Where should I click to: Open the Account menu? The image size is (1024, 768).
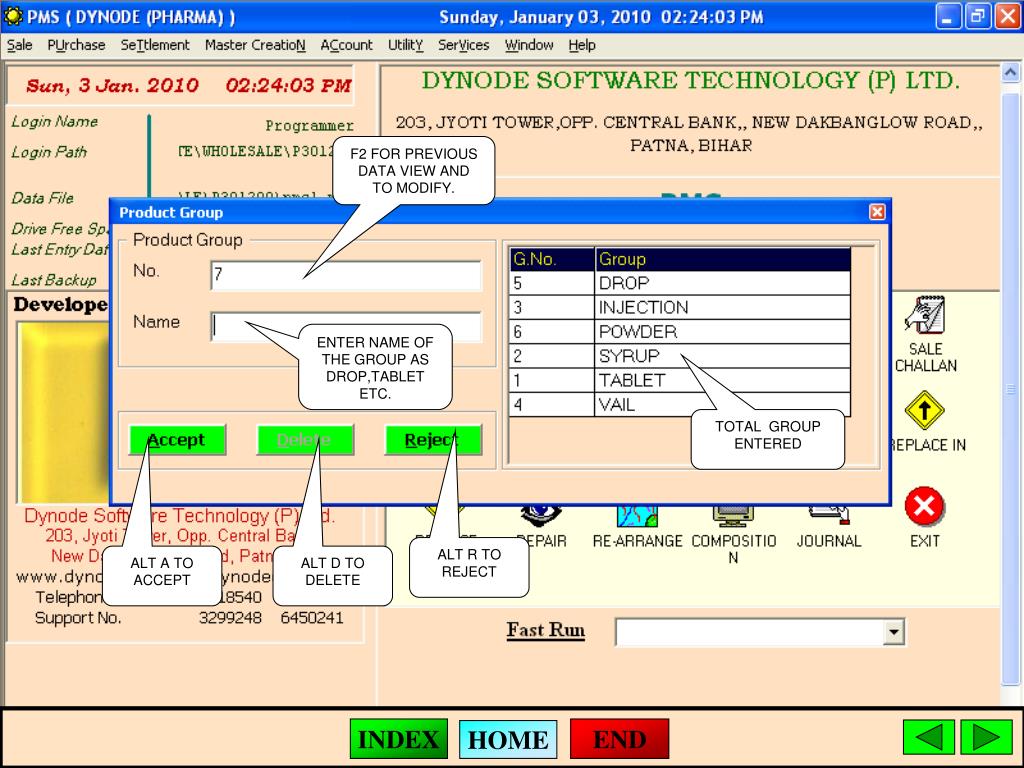point(346,45)
